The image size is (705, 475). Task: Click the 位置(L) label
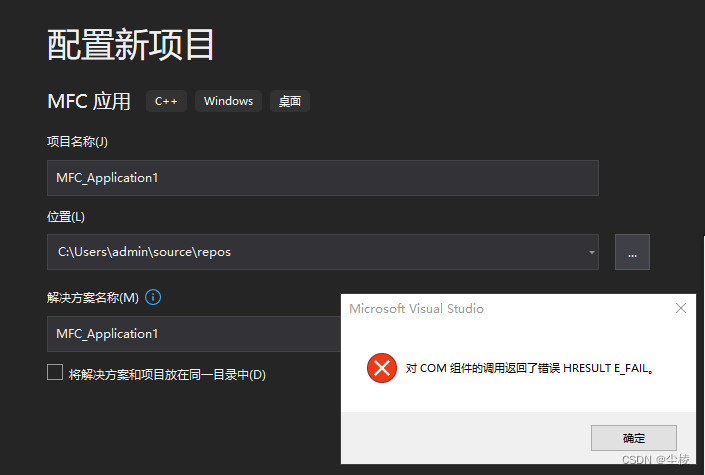pos(66,217)
